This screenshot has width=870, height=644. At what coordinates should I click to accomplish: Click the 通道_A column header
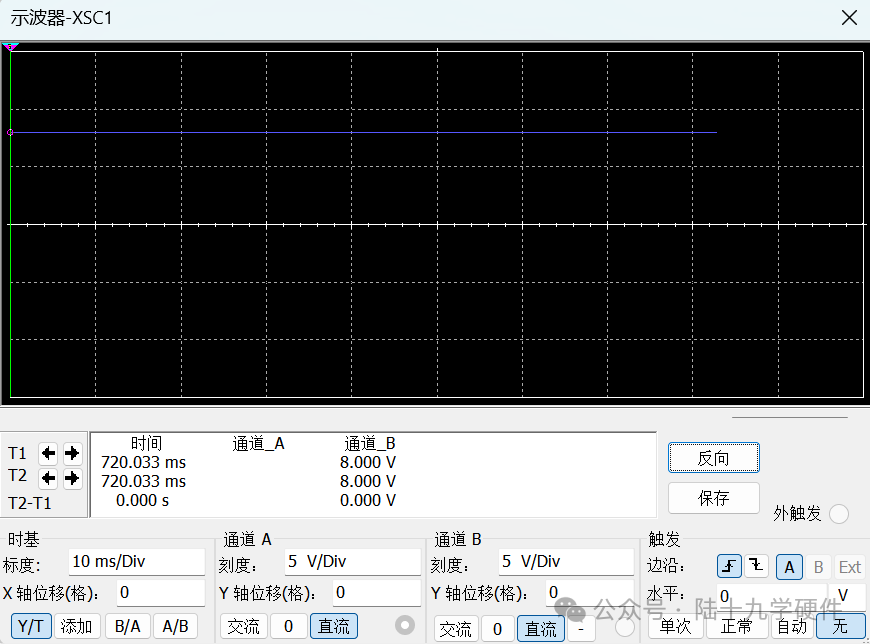pyautogui.click(x=258, y=444)
